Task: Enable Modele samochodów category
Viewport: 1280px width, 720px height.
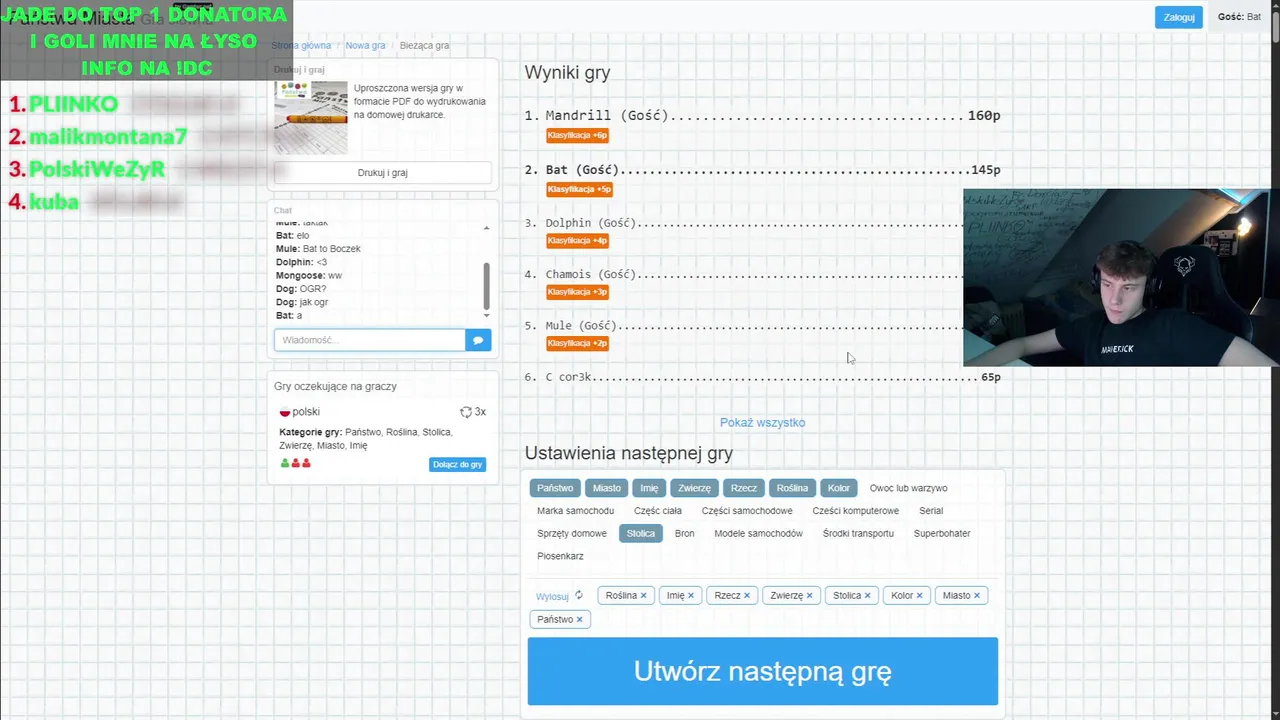Action: [758, 533]
